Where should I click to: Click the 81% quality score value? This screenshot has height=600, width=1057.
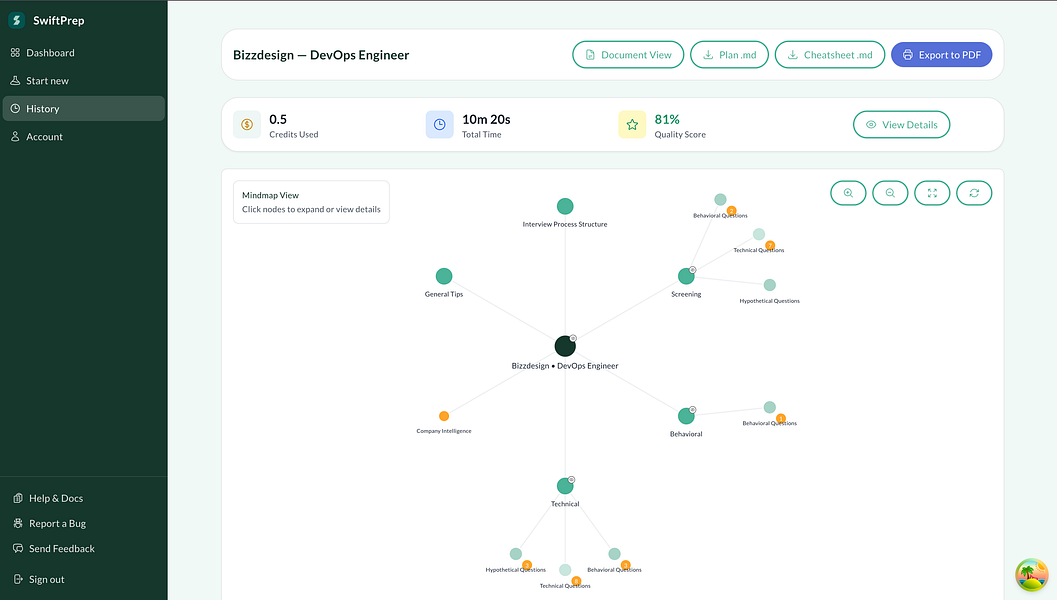[x=667, y=119]
